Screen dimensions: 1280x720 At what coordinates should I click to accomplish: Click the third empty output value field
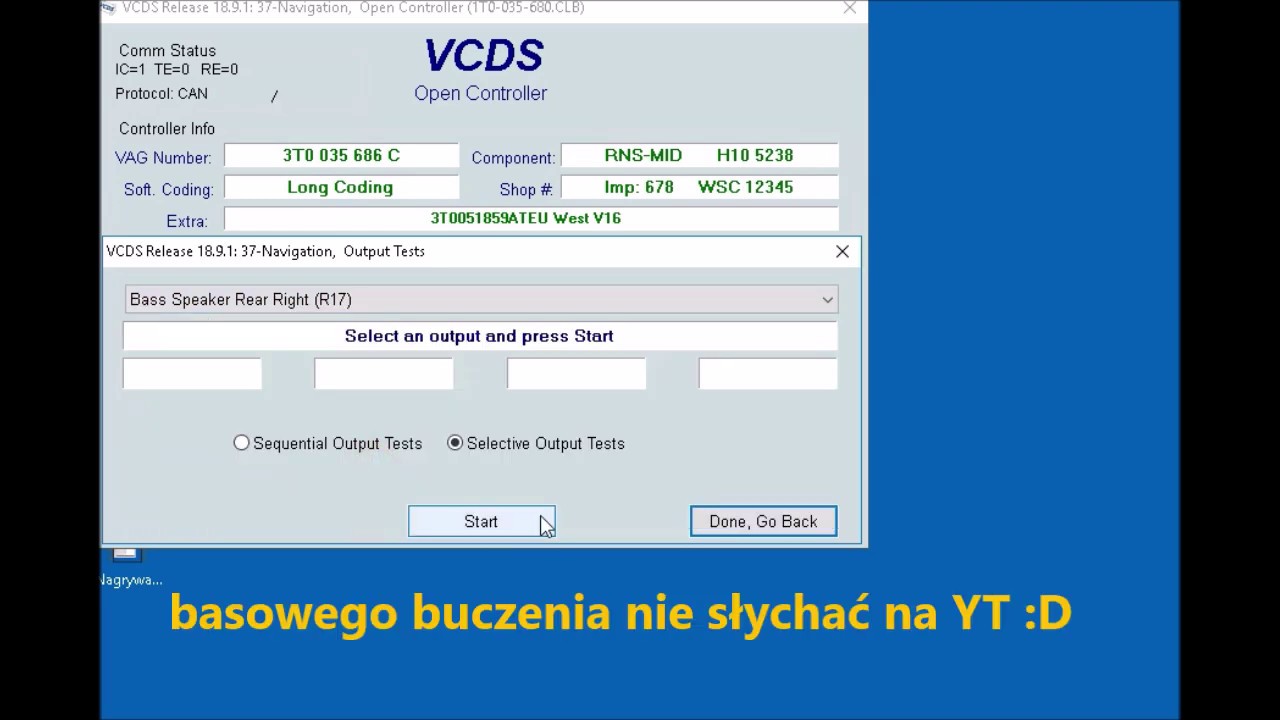point(576,374)
